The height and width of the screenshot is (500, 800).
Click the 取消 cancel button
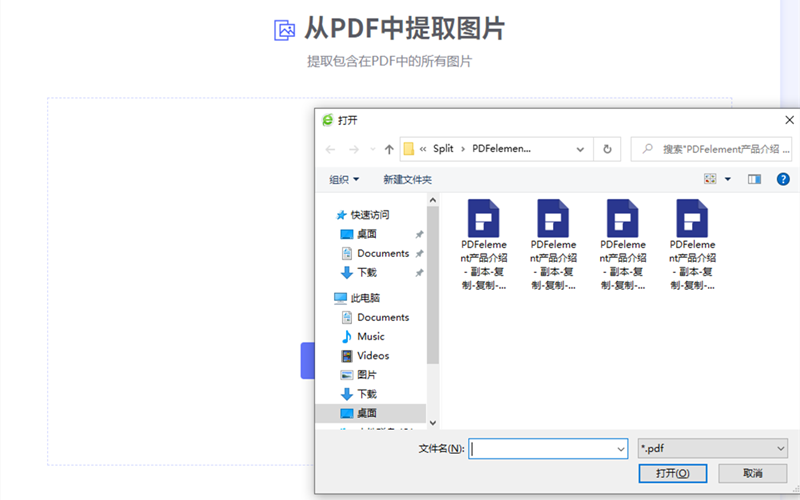(753, 473)
